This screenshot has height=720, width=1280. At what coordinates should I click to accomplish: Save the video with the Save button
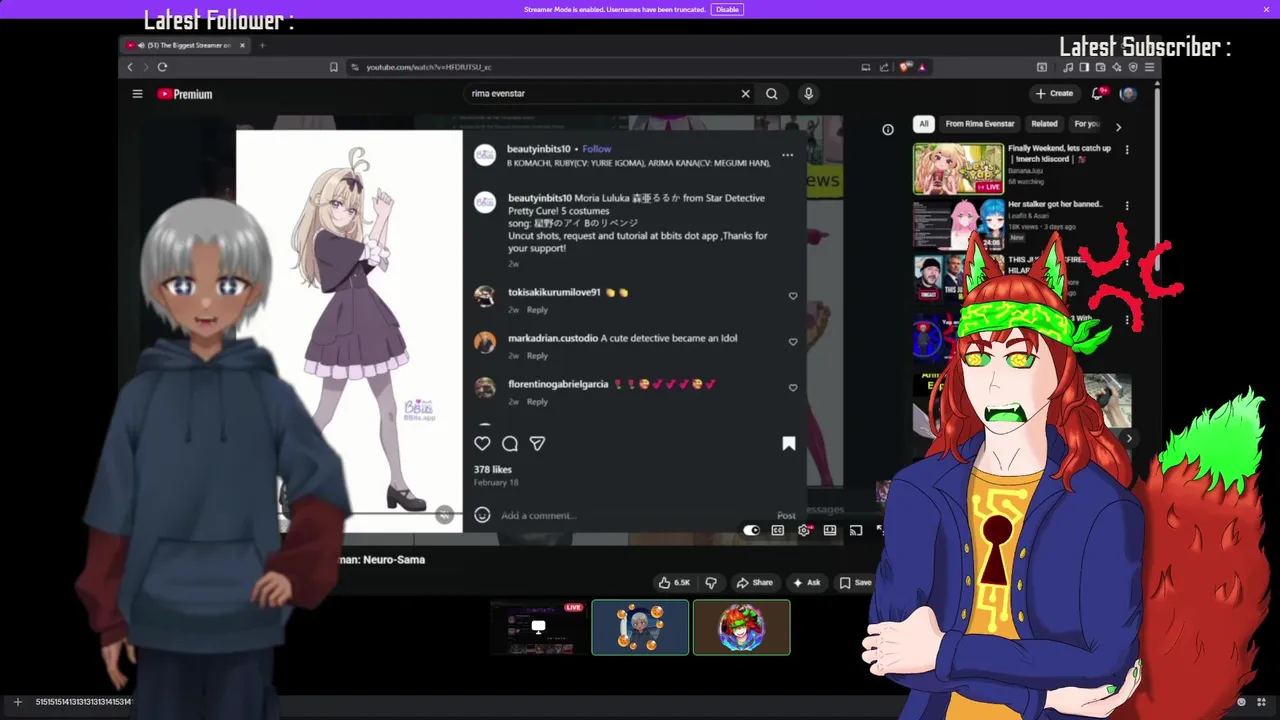coord(855,582)
